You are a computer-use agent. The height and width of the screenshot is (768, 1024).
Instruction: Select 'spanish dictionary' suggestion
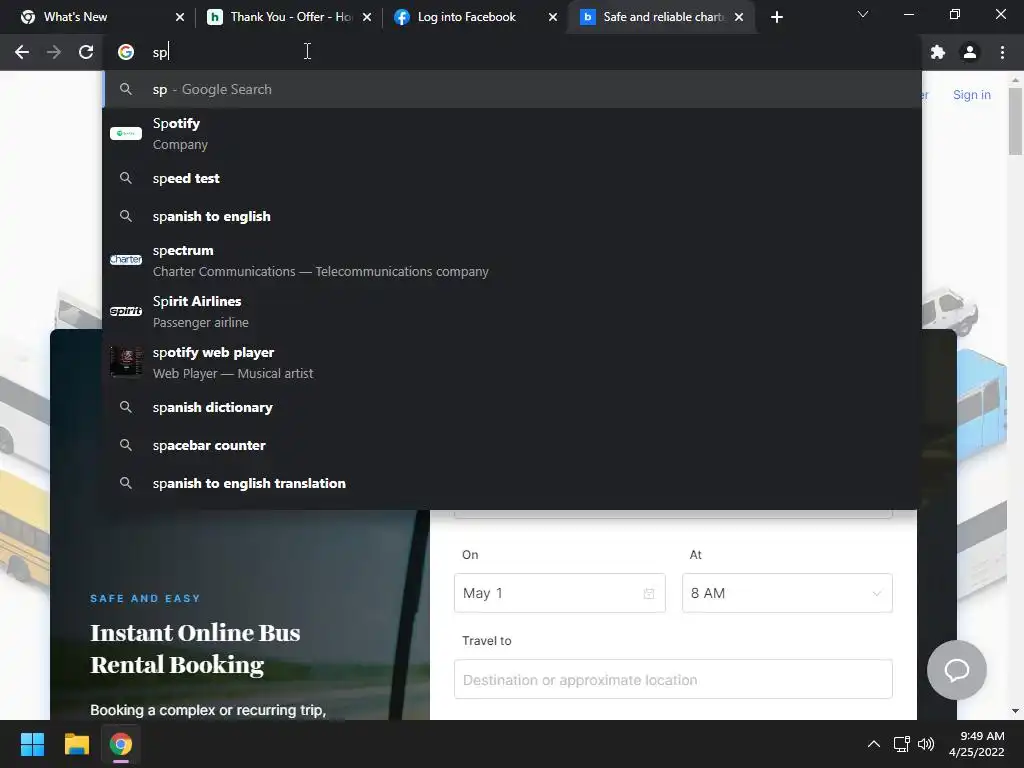(x=512, y=408)
